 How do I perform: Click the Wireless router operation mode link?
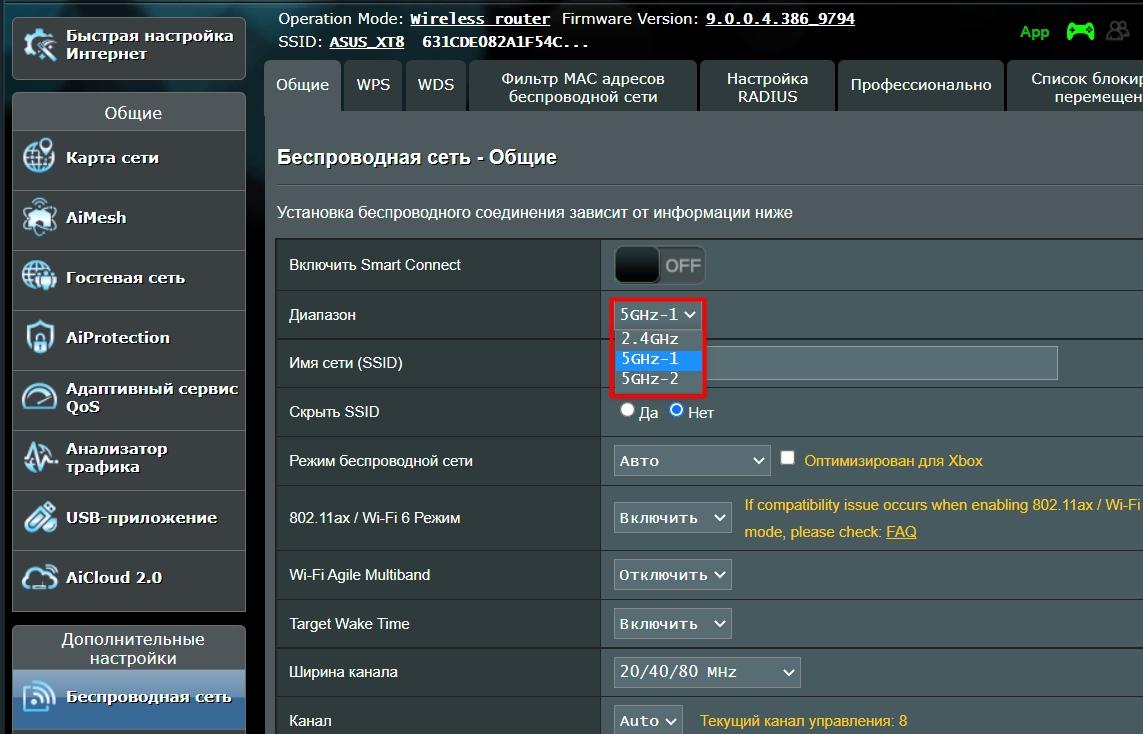480,19
